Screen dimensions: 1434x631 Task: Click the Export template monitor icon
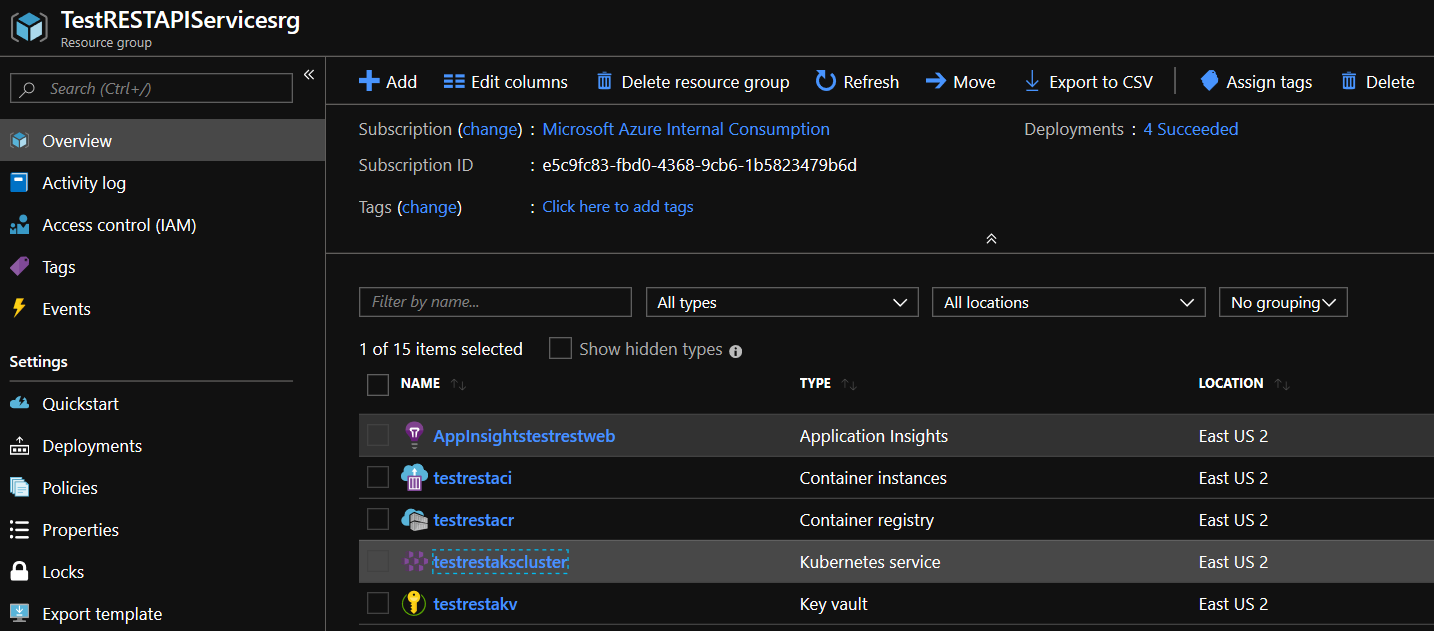pos(19,614)
